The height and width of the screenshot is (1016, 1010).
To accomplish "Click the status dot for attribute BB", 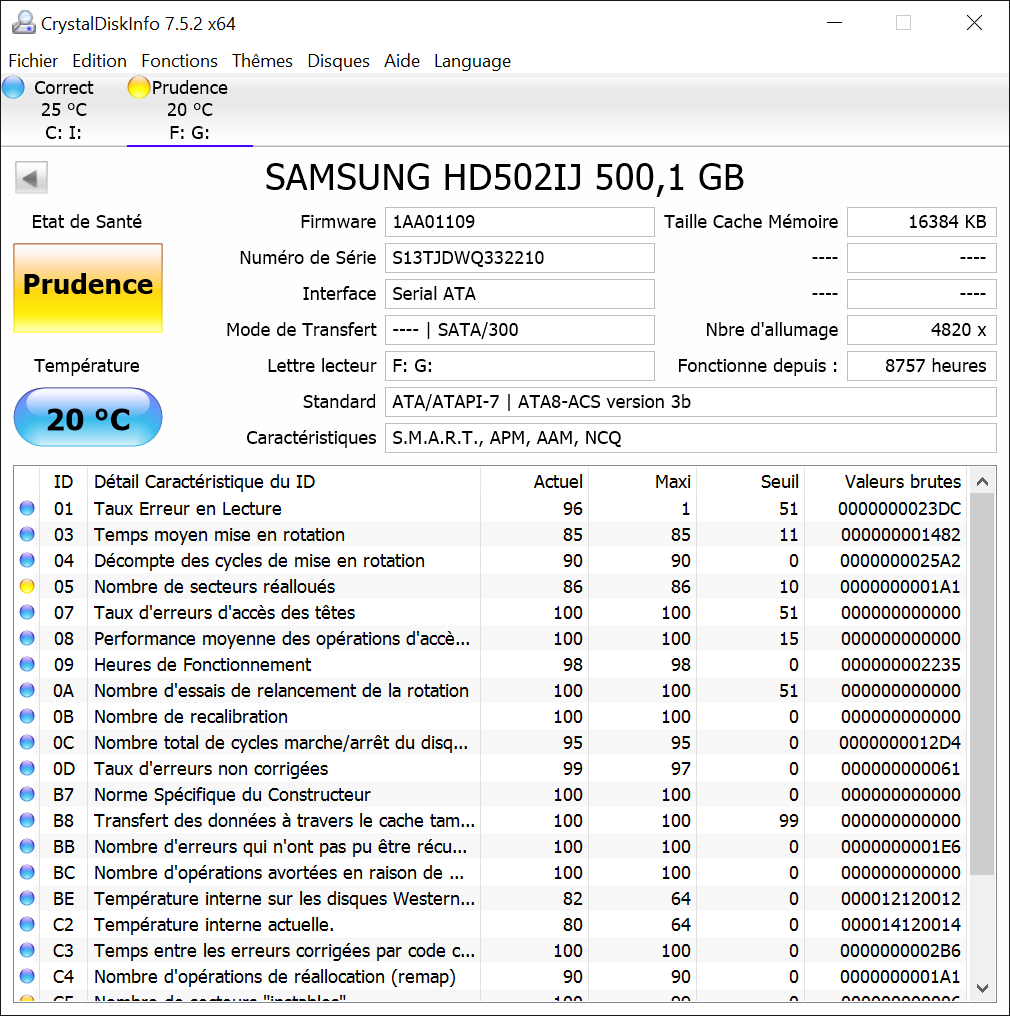I will pyautogui.click(x=27, y=846).
